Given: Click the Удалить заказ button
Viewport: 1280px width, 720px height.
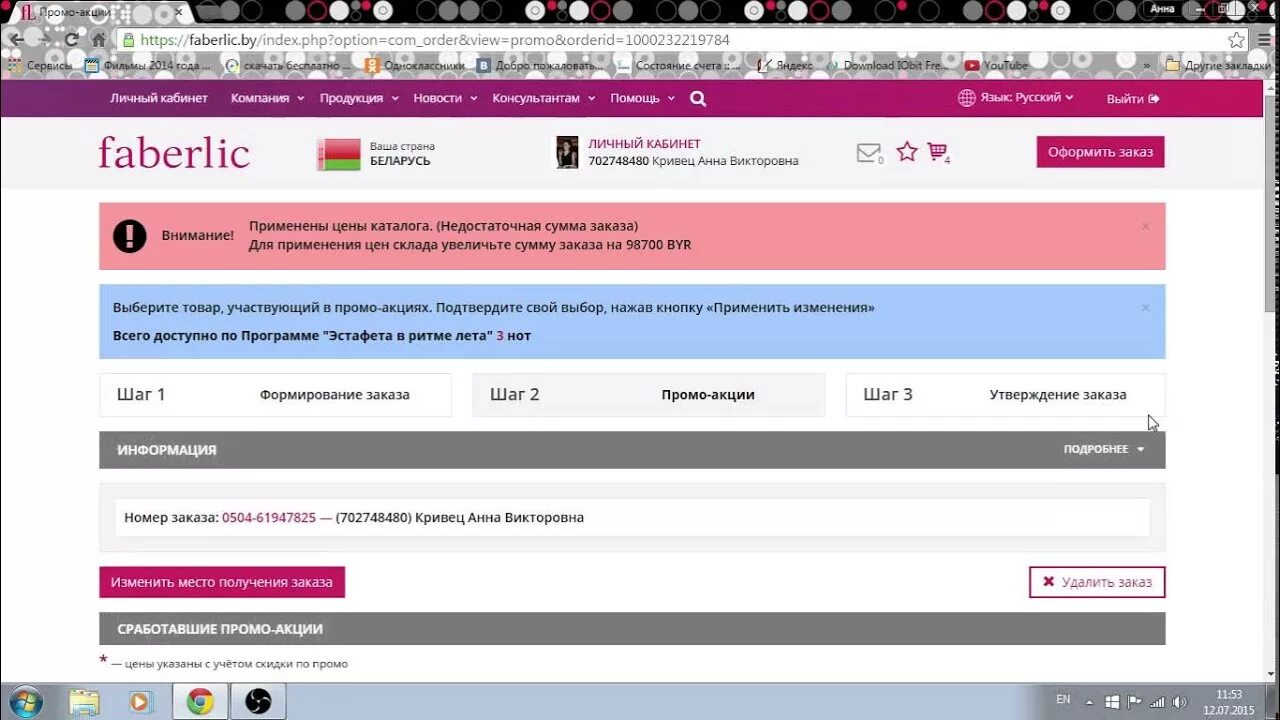Looking at the screenshot, I should click(1097, 582).
